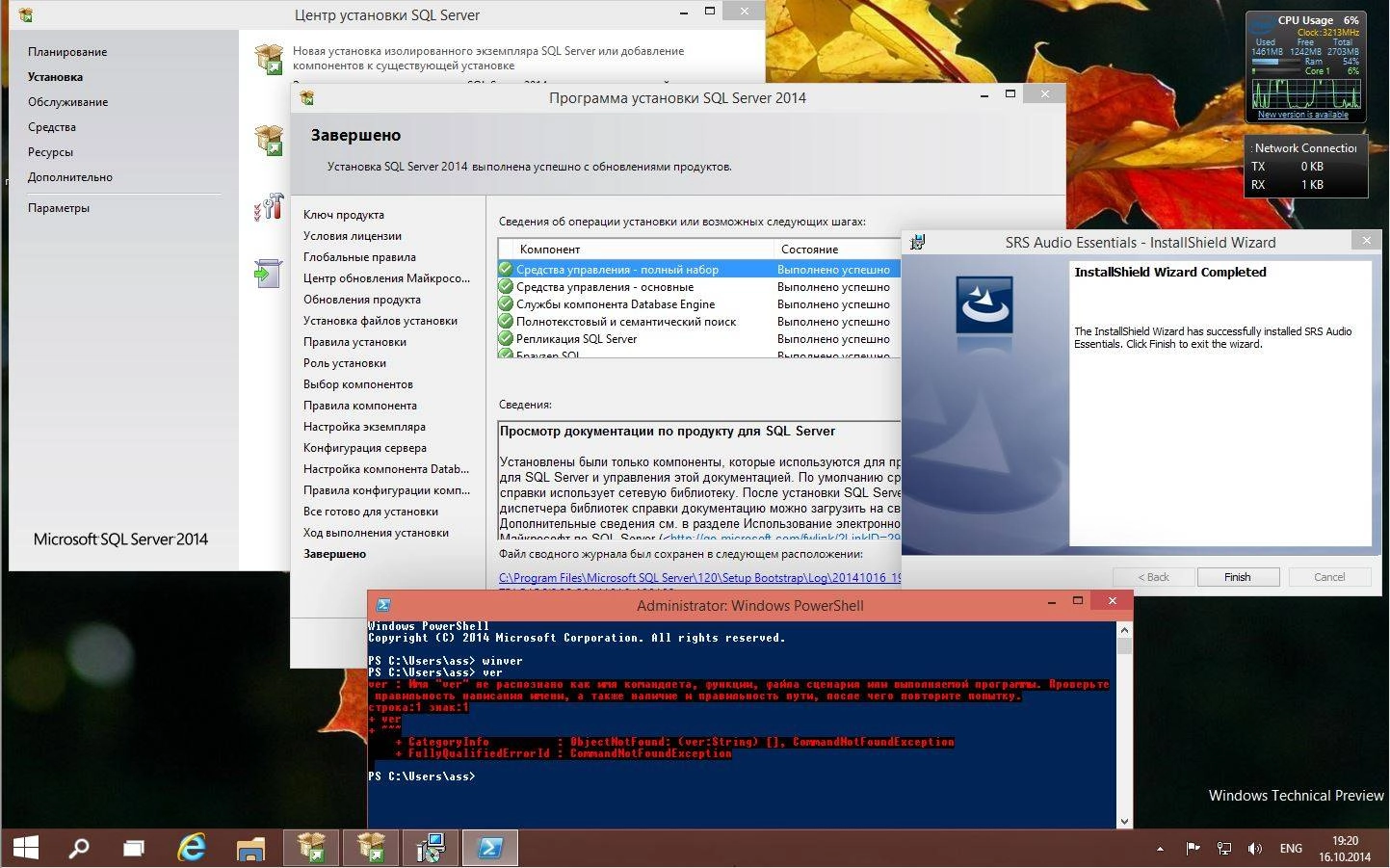1390x868 pixels.
Task: Open network status tray icon
Action: pos(1223,849)
